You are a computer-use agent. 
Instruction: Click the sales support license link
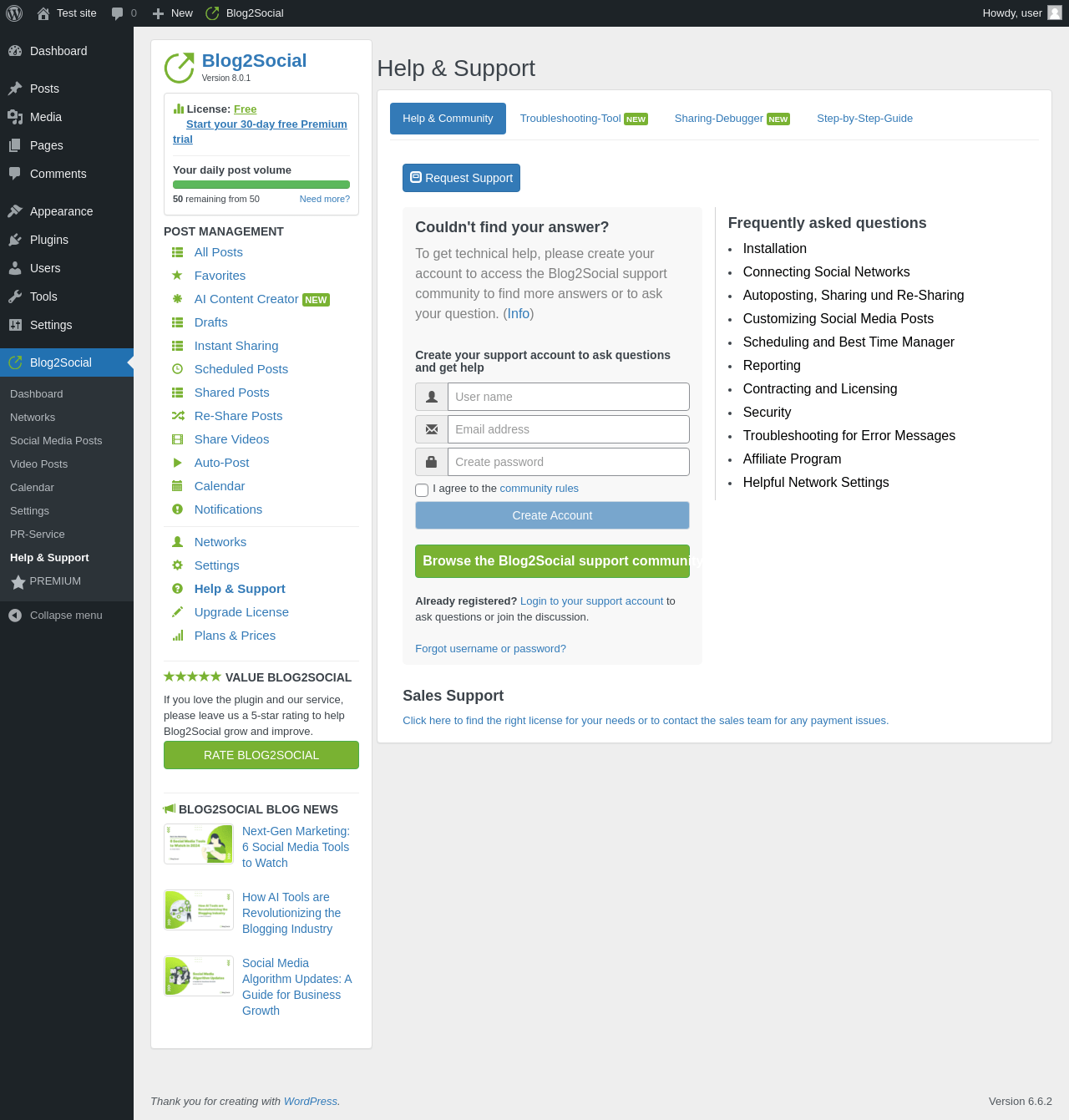pyautogui.click(x=646, y=721)
